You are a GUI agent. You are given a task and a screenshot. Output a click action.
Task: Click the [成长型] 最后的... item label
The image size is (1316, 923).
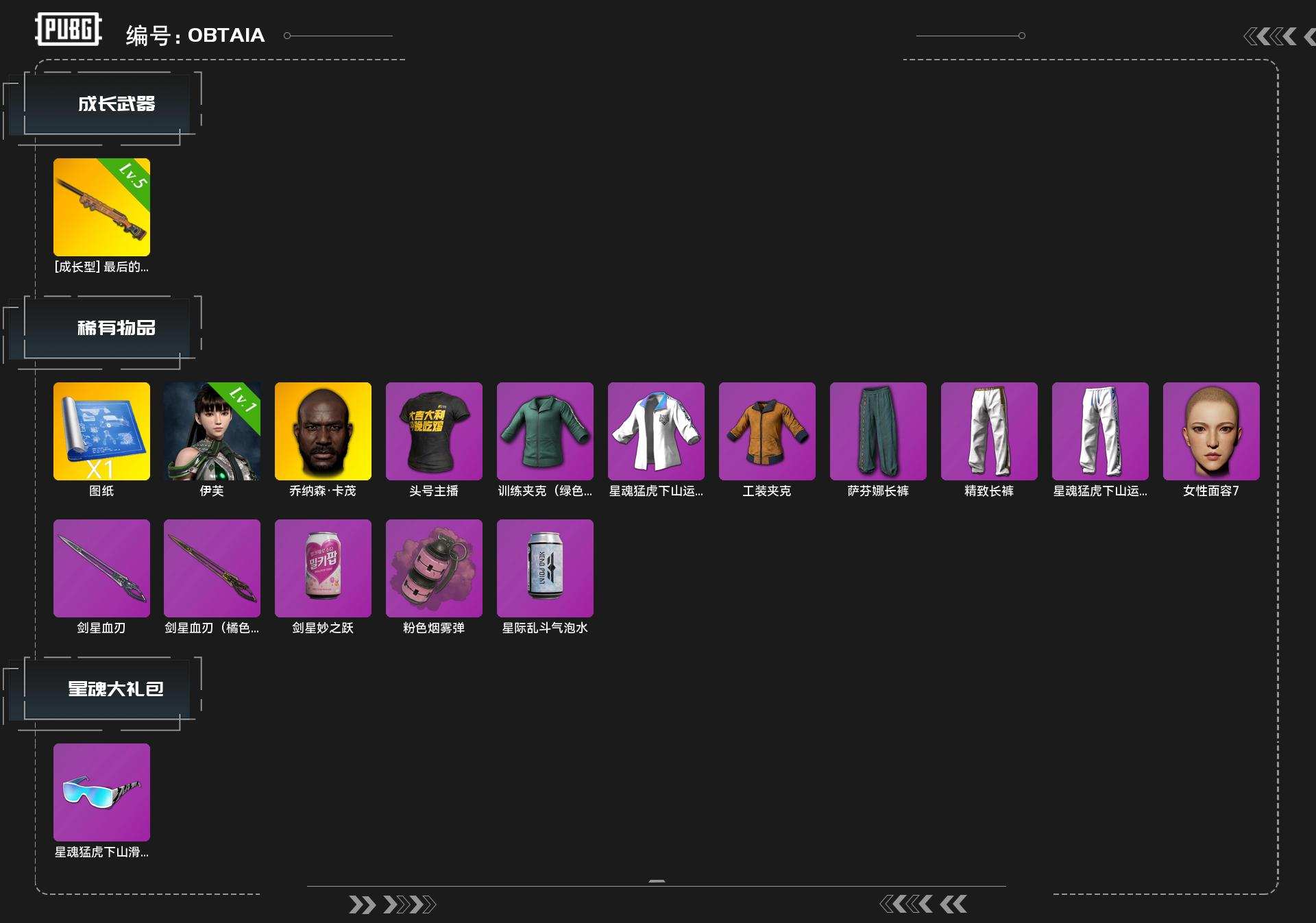[101, 267]
